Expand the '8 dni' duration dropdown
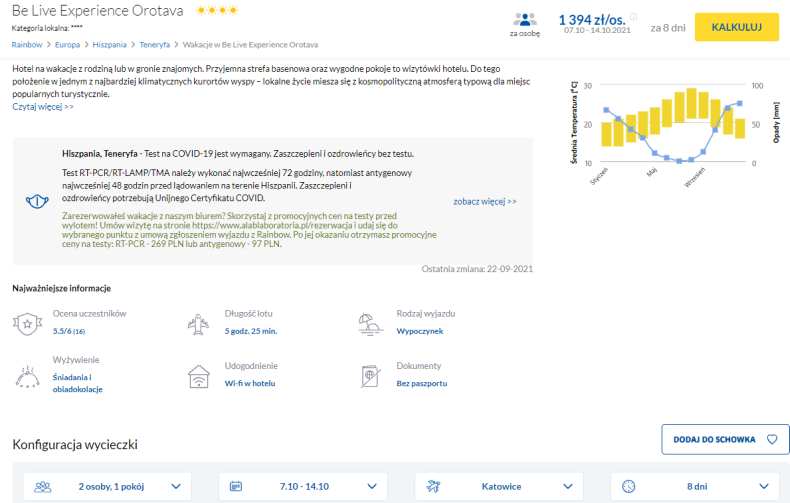This screenshot has height=503, width=790. pyautogui.click(x=695, y=486)
